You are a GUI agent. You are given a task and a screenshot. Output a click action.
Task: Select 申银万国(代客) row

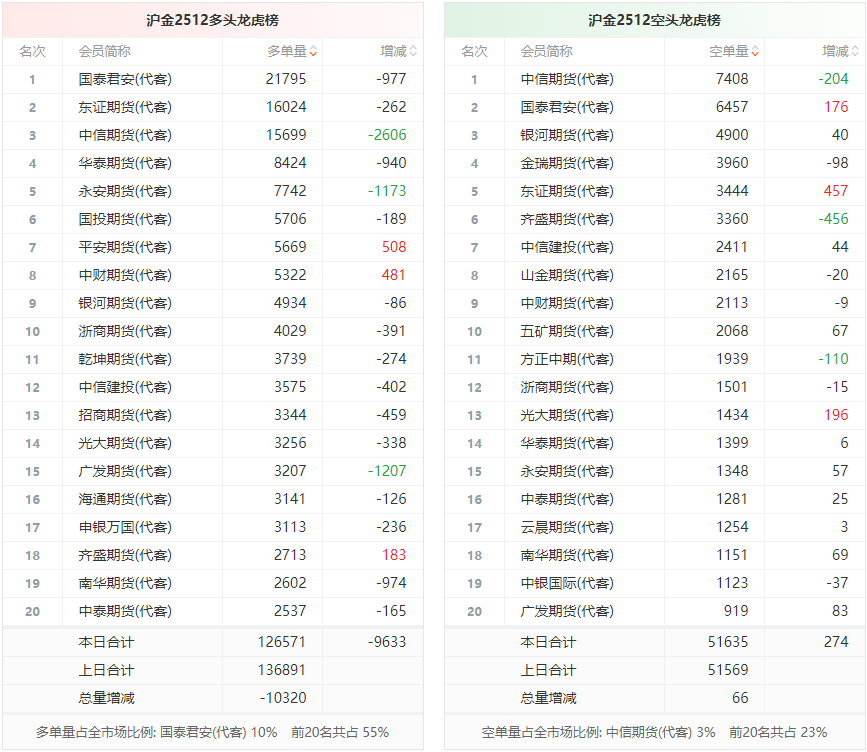[213, 528]
